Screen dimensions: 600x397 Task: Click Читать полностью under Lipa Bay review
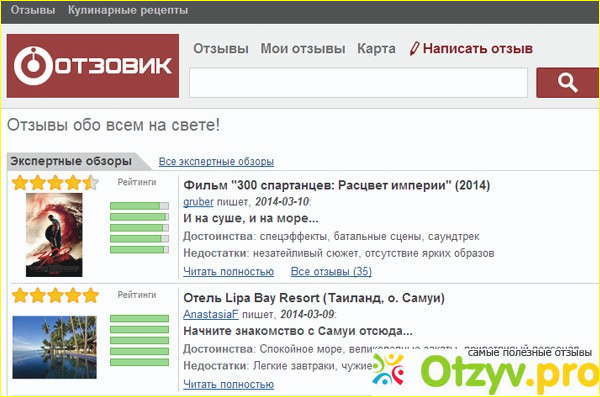click(x=228, y=384)
